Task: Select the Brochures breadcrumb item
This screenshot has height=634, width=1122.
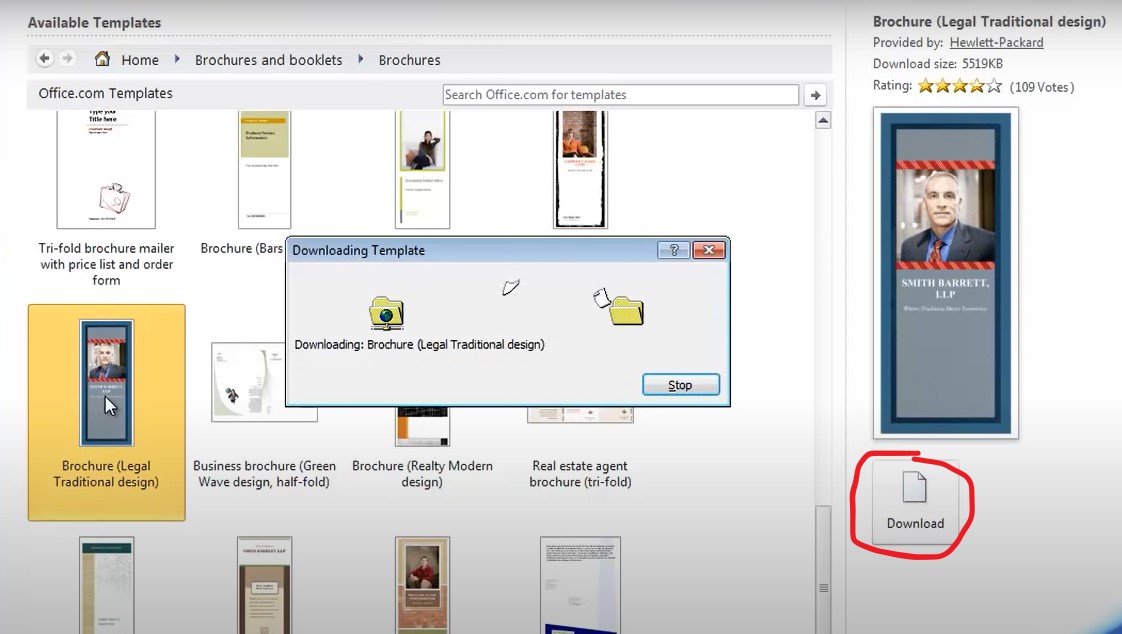Action: click(x=410, y=59)
